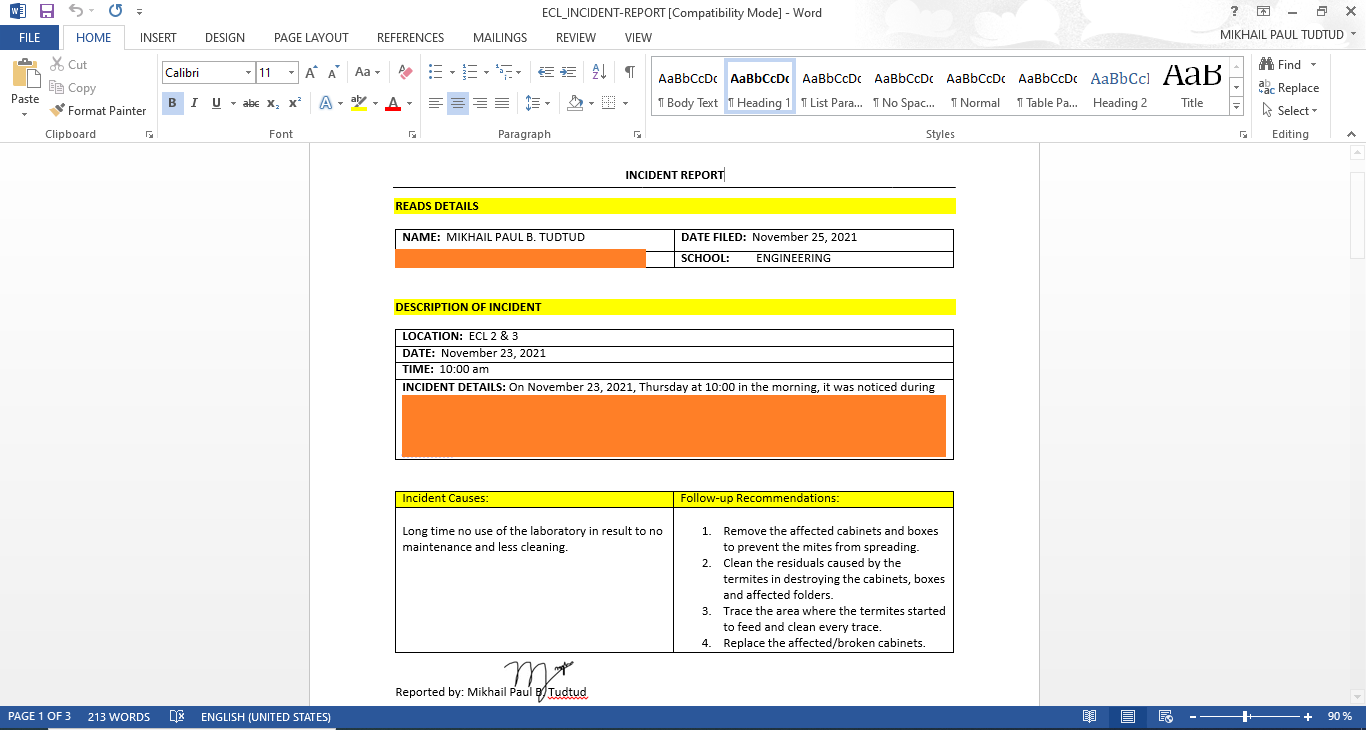
Task: Switch to Print Layout view
Action: pyautogui.click(x=1127, y=717)
